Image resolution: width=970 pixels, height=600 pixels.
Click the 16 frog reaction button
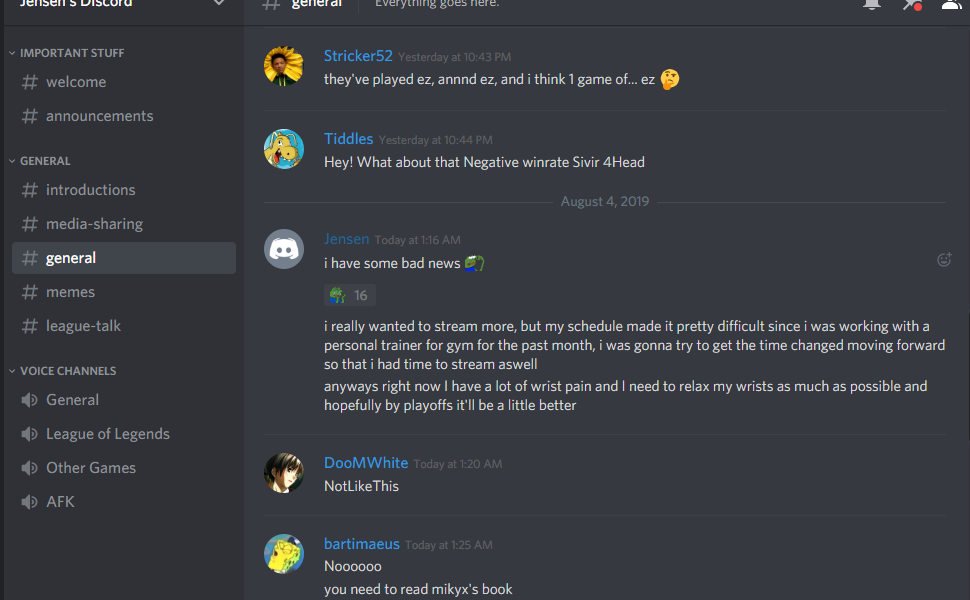[350, 296]
